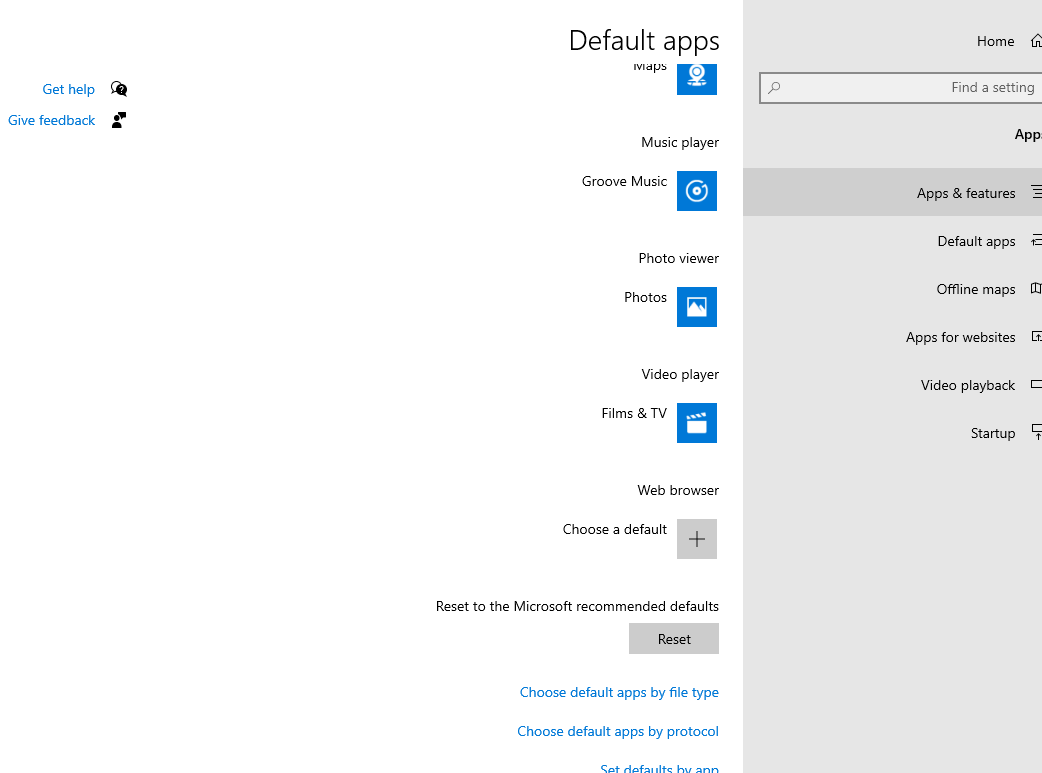Open Video playback settings

tap(892, 385)
